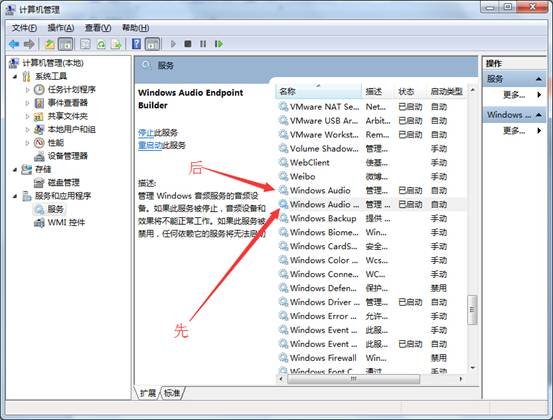
Task: Toggle the Show/Hide action pane icon
Action: (x=152, y=44)
